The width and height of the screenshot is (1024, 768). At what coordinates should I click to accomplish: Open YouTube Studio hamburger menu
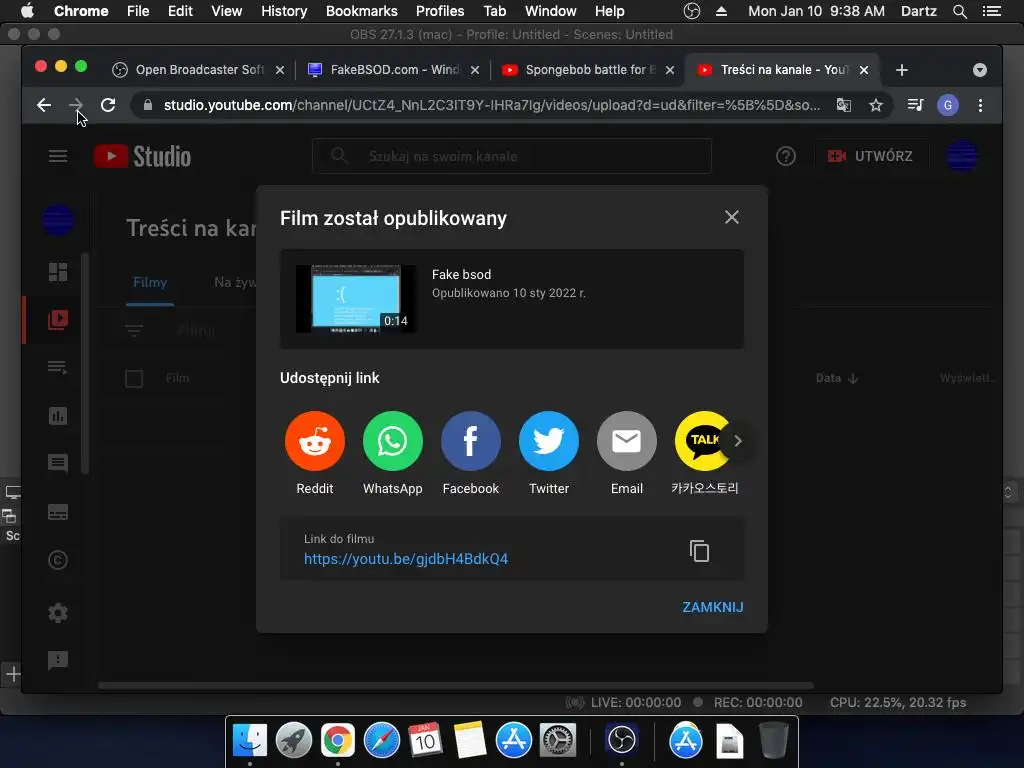[x=58, y=156]
